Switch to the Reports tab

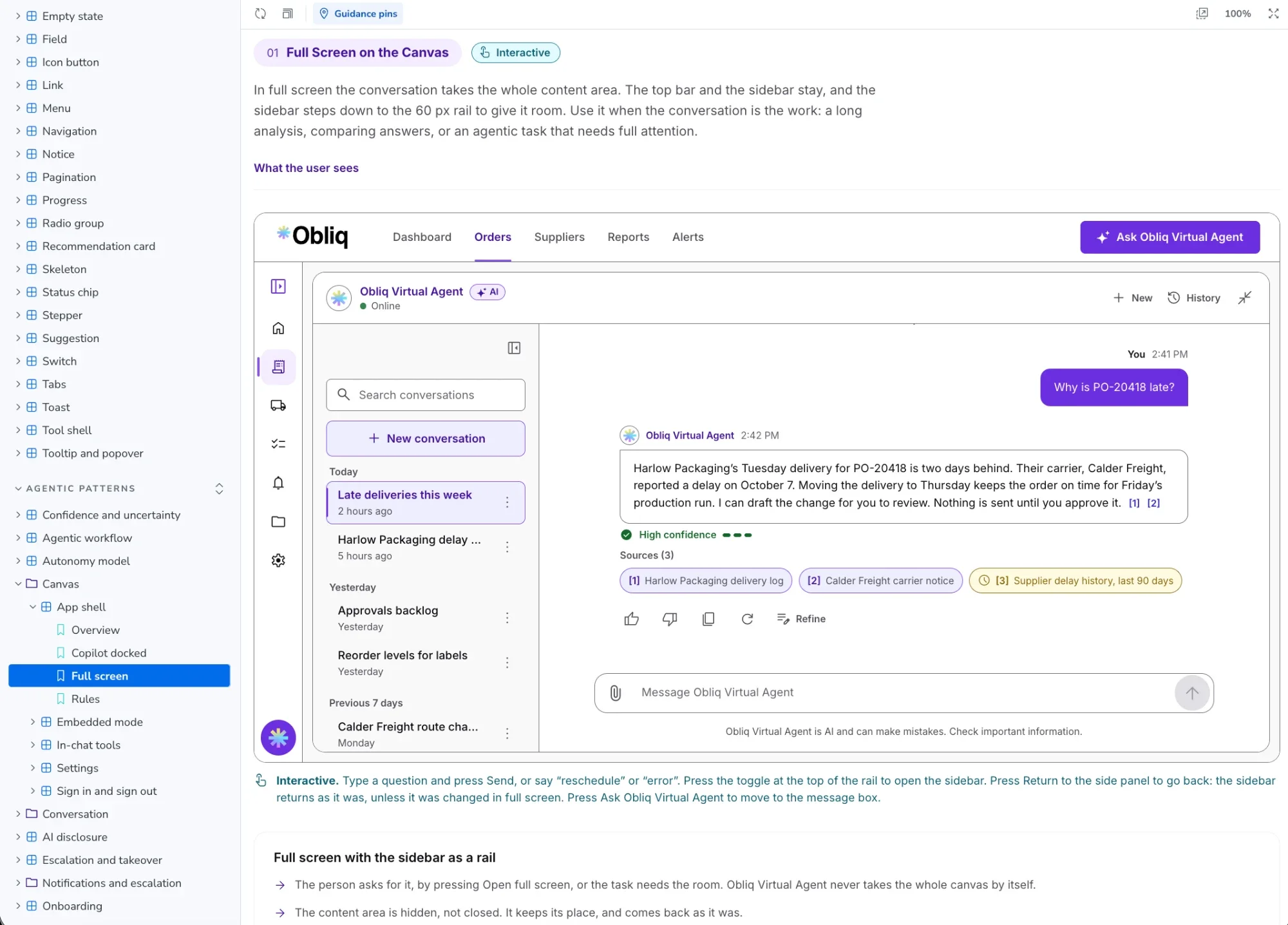click(628, 237)
